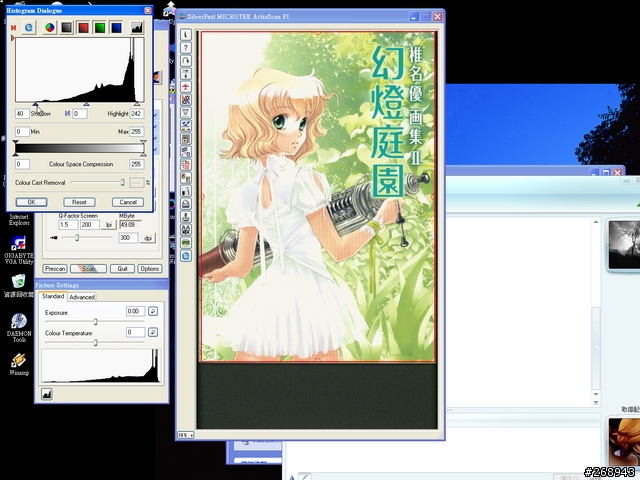Select the grey channel histogram button
Viewport: 640px width, 480px height.
coord(67,27)
